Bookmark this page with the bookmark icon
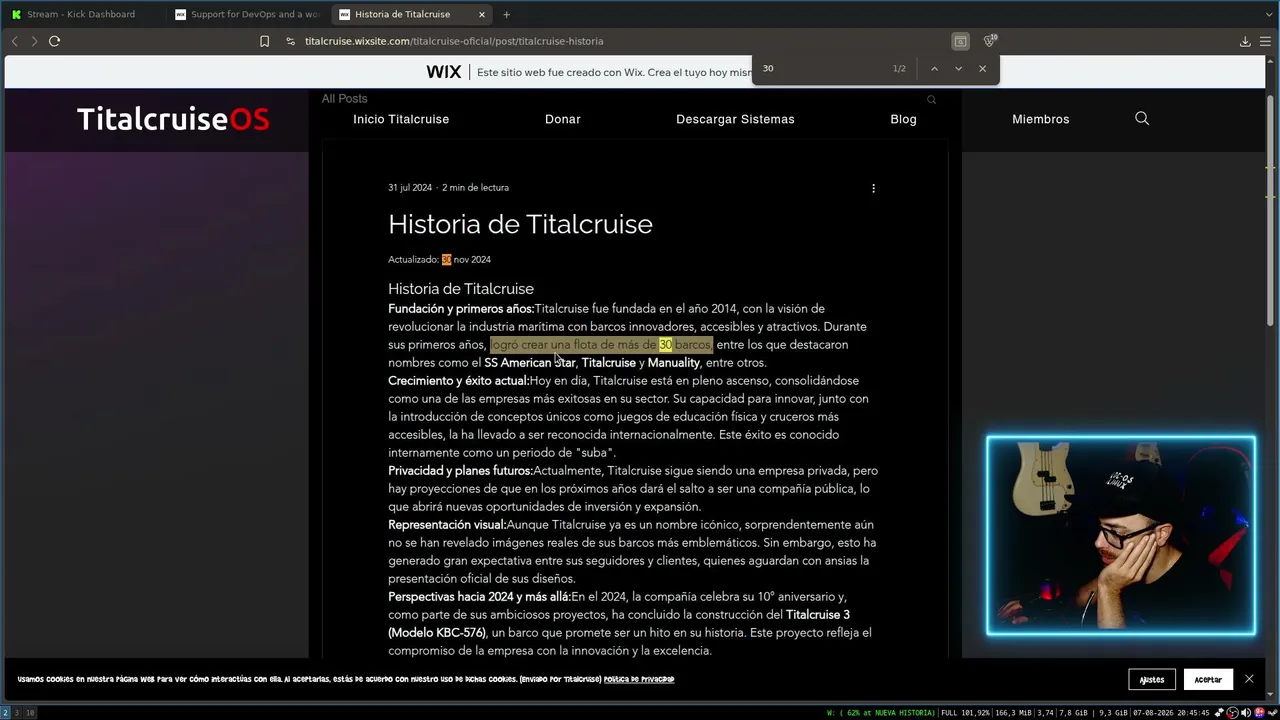Screen dimensions: 1280x720 264,41
